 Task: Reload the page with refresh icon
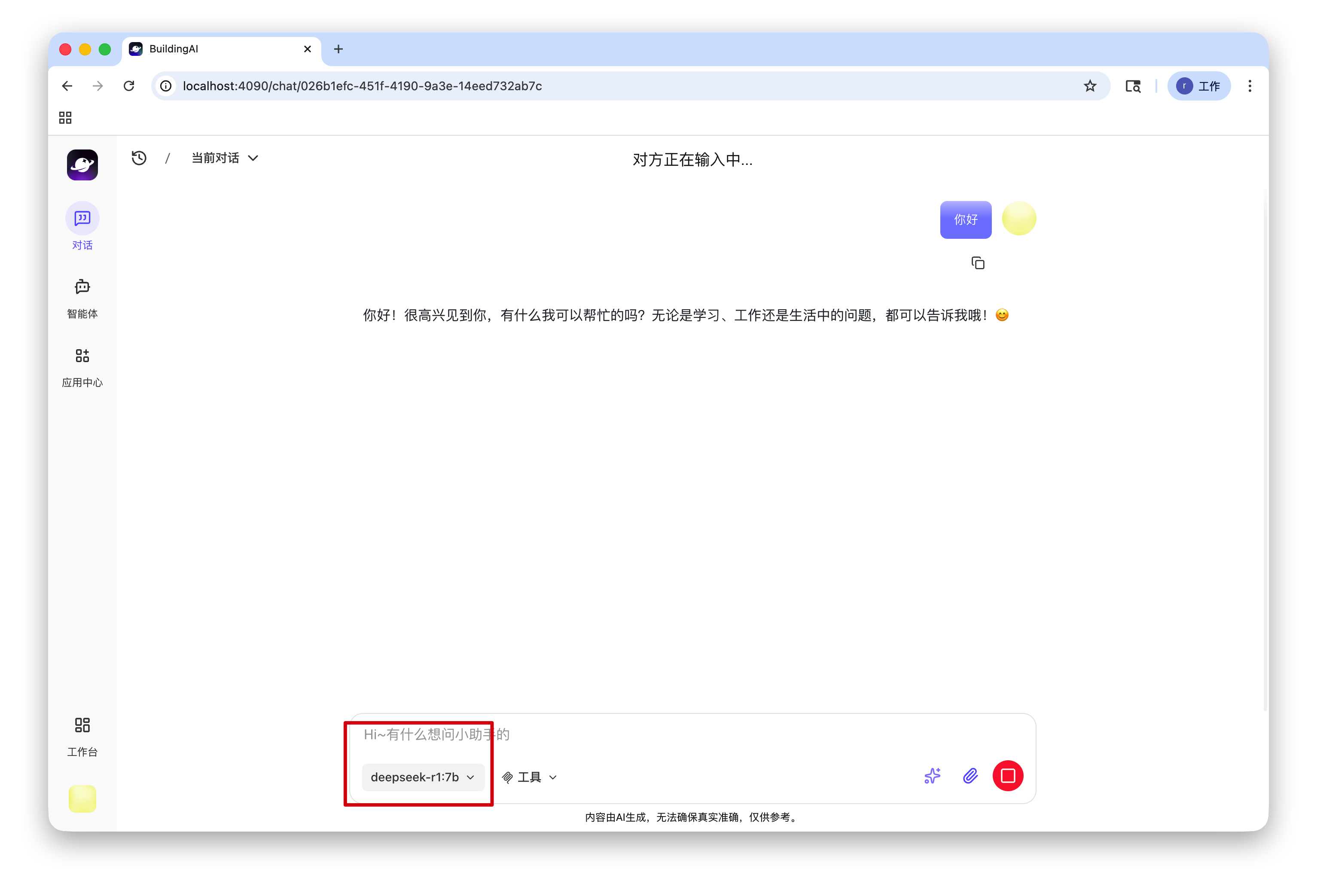[x=129, y=86]
